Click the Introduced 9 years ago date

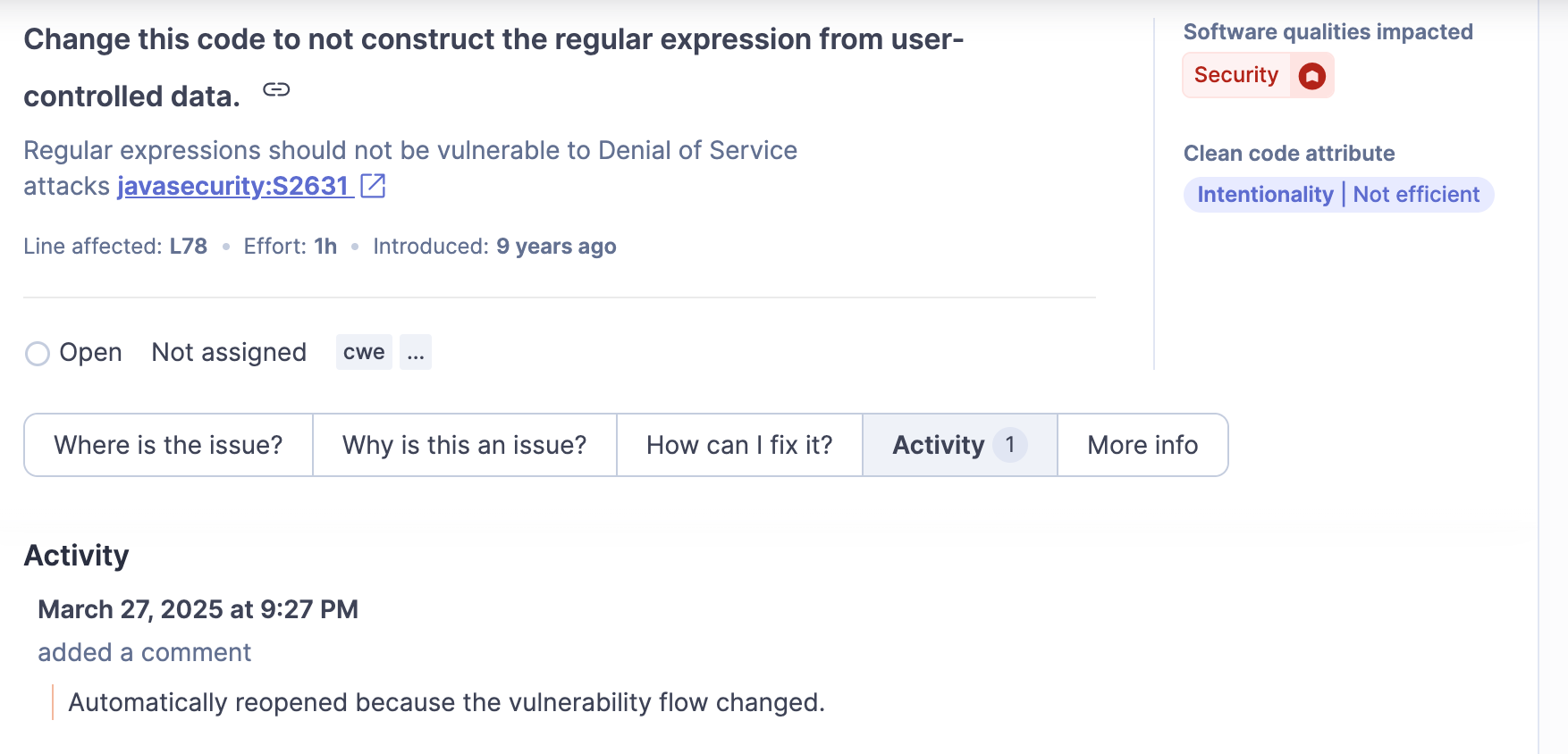click(x=556, y=247)
